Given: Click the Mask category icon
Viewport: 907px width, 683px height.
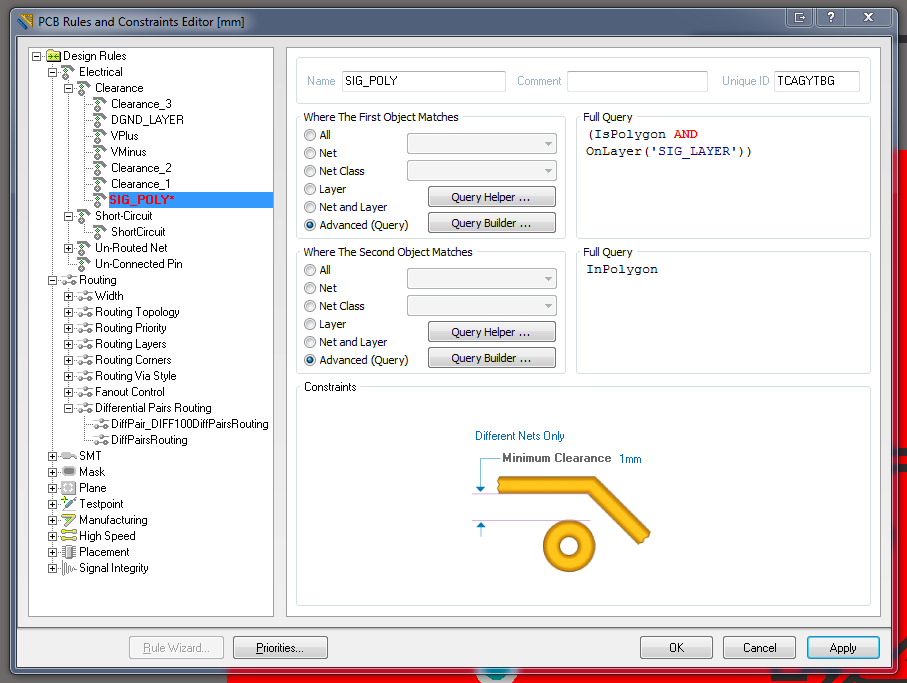Looking at the screenshot, I should (x=69, y=472).
